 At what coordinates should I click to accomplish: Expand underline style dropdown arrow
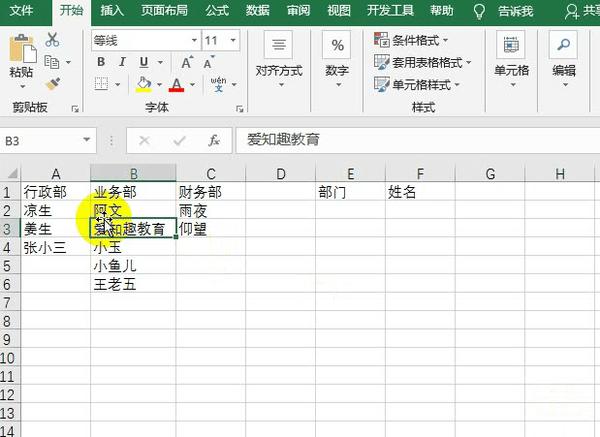(160, 62)
